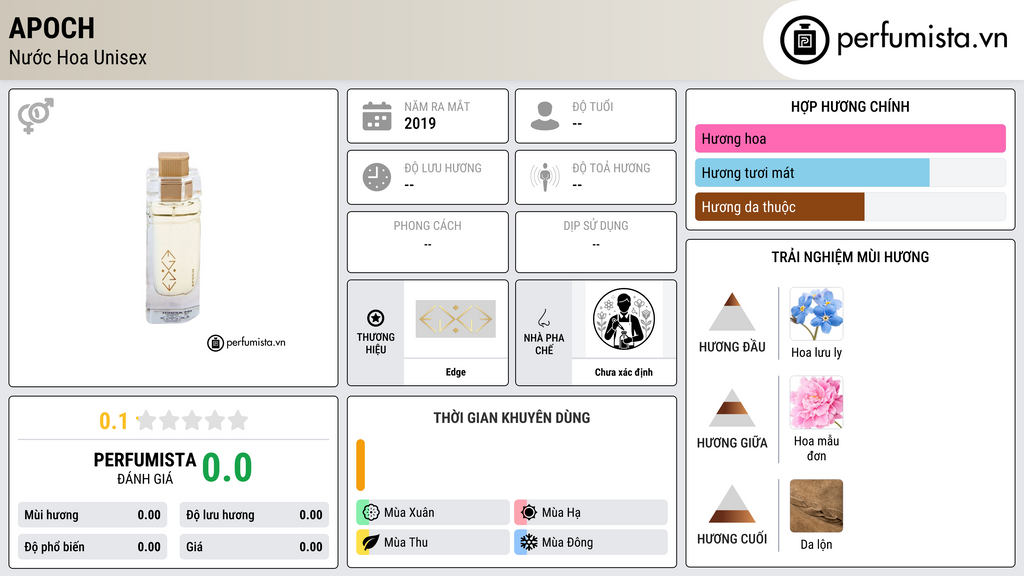
Task: Click the ĐỘ LƯU HƯƠNG longevity label
Action: coord(443,168)
